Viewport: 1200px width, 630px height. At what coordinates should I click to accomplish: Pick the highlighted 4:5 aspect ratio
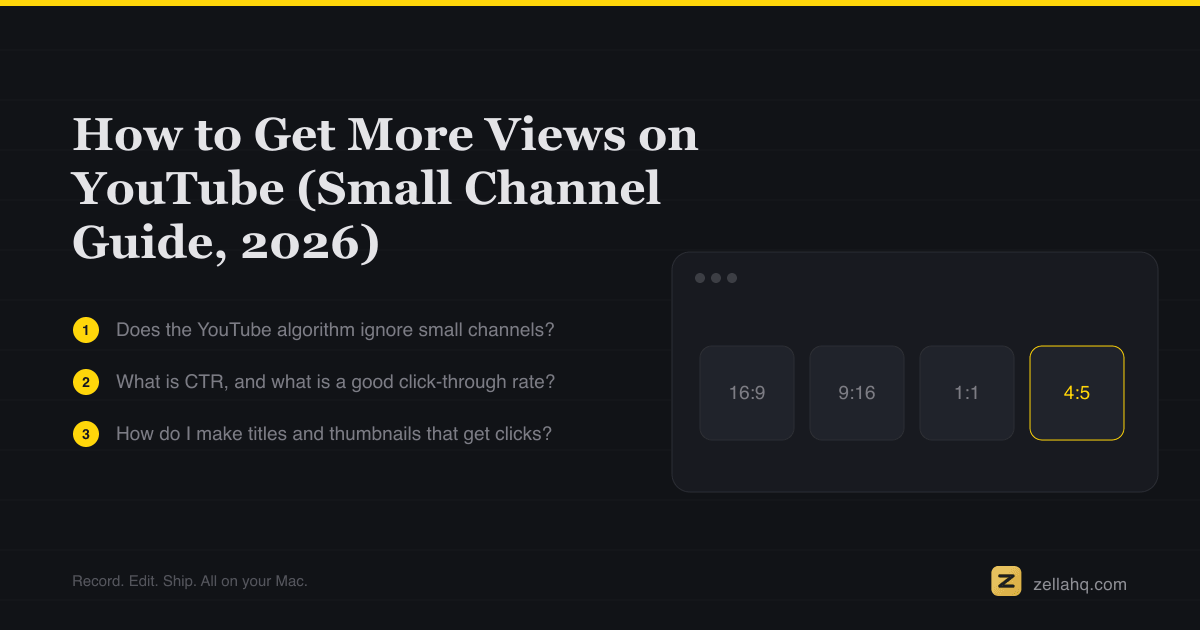pos(1077,393)
